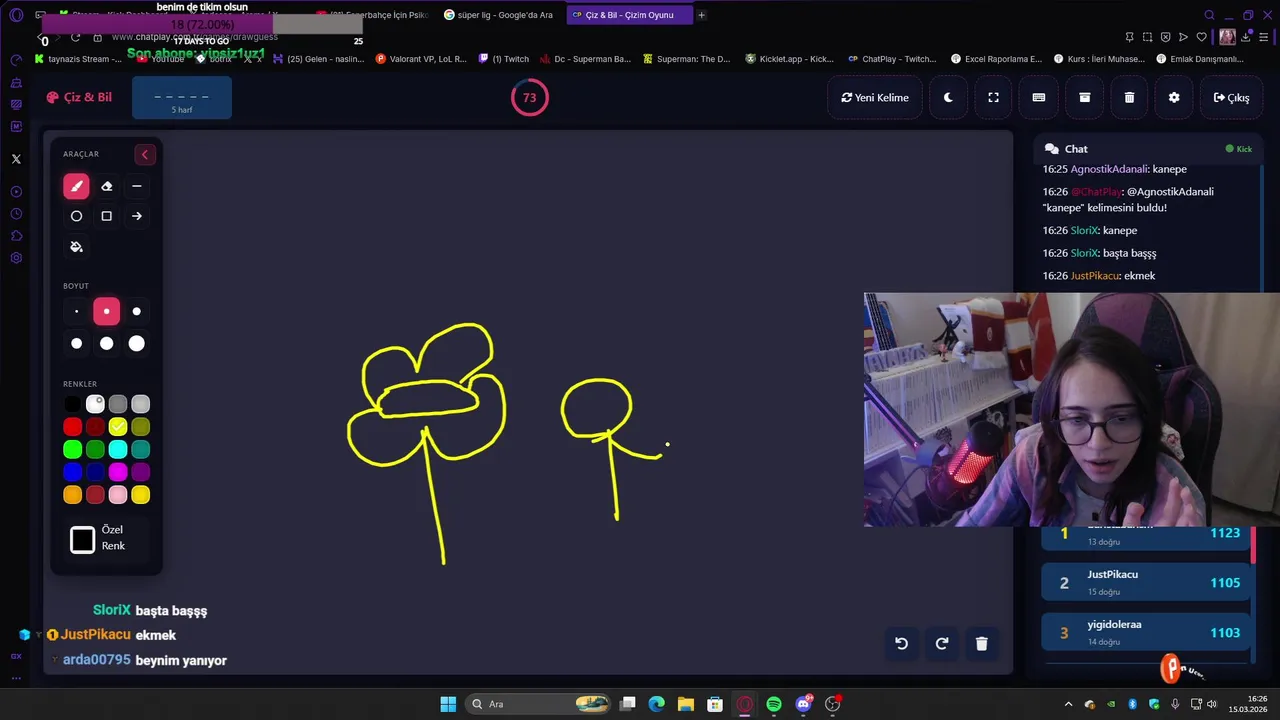Select yigidoleraa leaderboard row
Viewport: 1280px width, 720px height.
coord(1146,632)
